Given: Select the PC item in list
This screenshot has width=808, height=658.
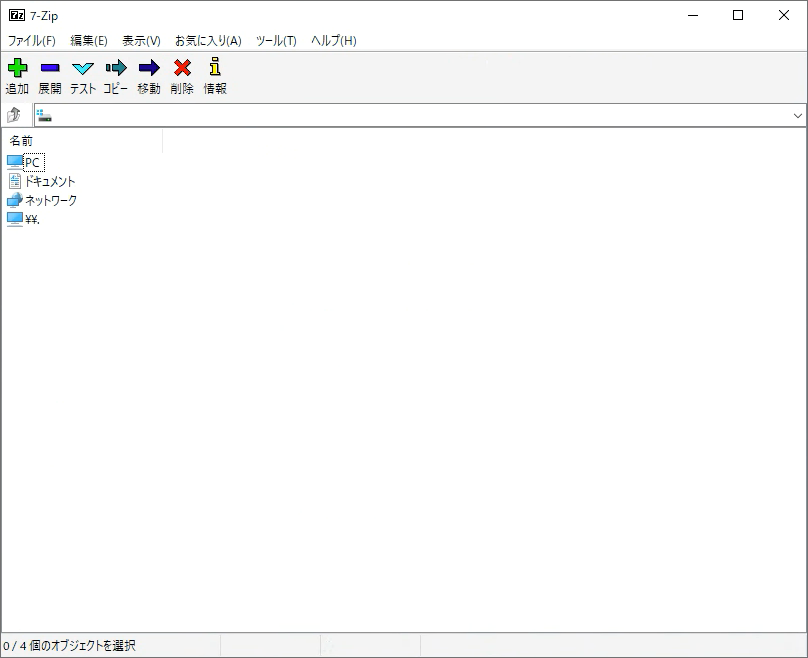Looking at the screenshot, I should click(32, 162).
